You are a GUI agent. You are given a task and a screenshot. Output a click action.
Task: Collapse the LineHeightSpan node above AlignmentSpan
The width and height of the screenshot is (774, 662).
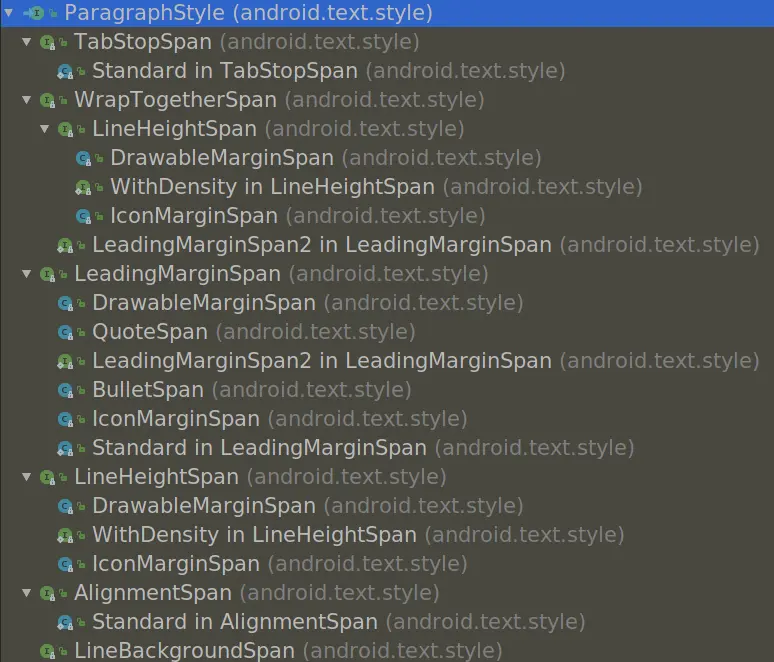point(27,477)
